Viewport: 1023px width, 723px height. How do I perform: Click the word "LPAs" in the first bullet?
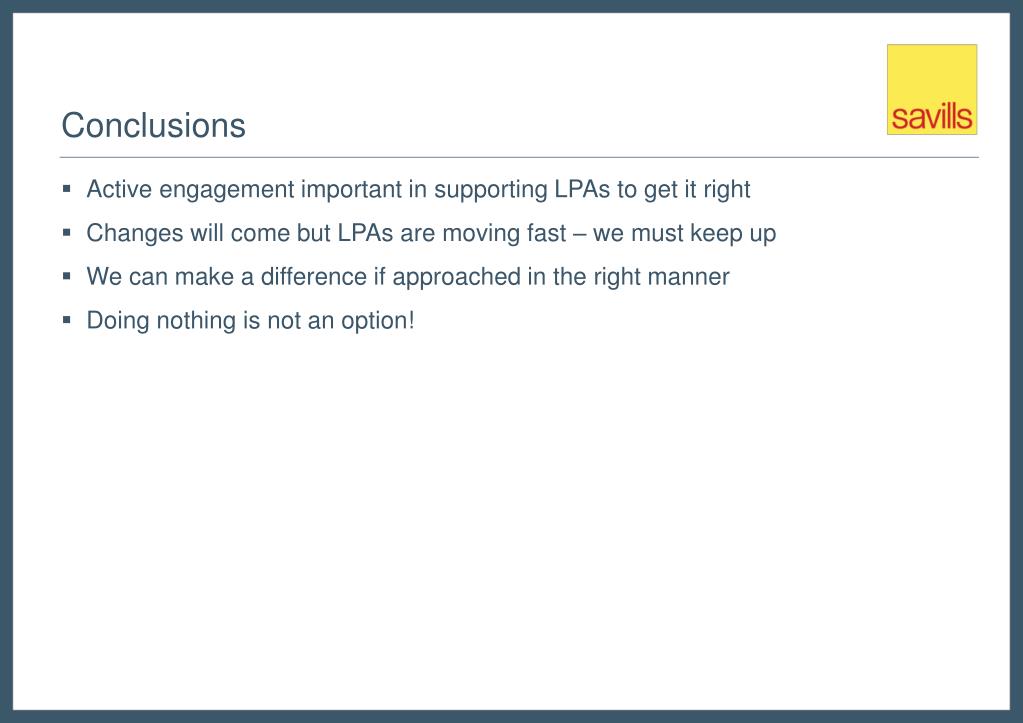pos(582,189)
